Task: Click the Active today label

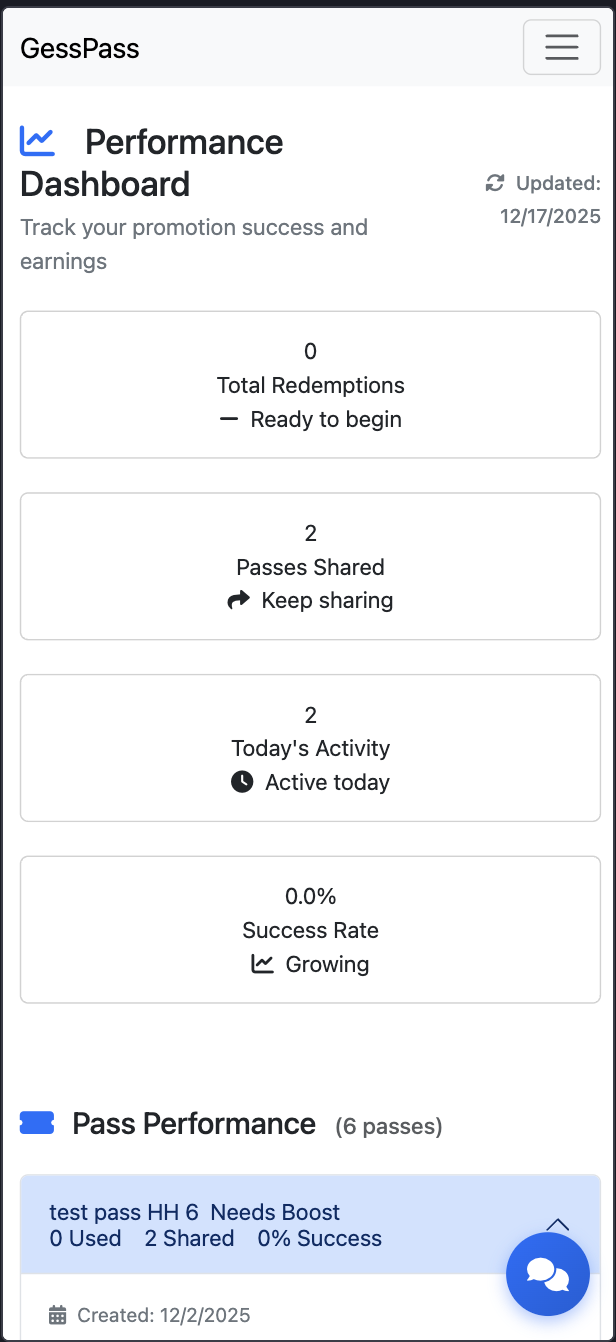Action: coord(325,782)
